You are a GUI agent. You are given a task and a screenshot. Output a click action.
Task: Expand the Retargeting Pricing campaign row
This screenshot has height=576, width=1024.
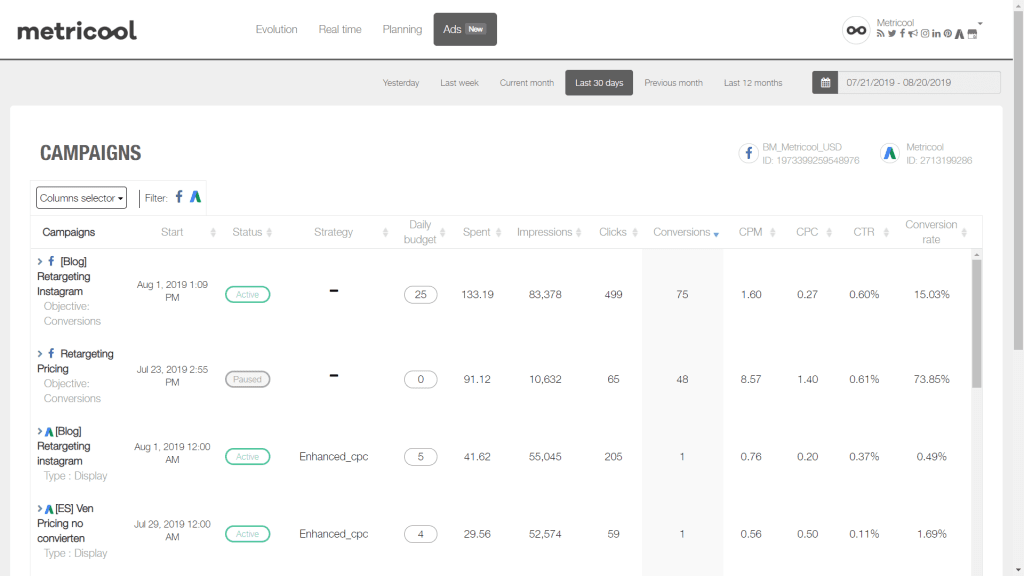40,353
